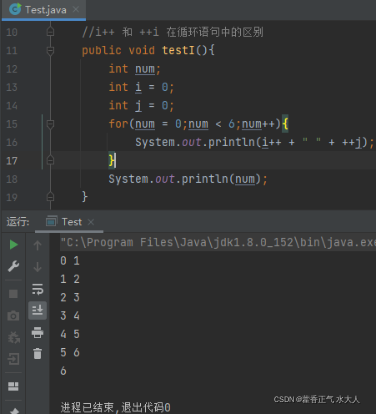Click final console output line '6'
The image size is (376, 414).
[63, 371]
